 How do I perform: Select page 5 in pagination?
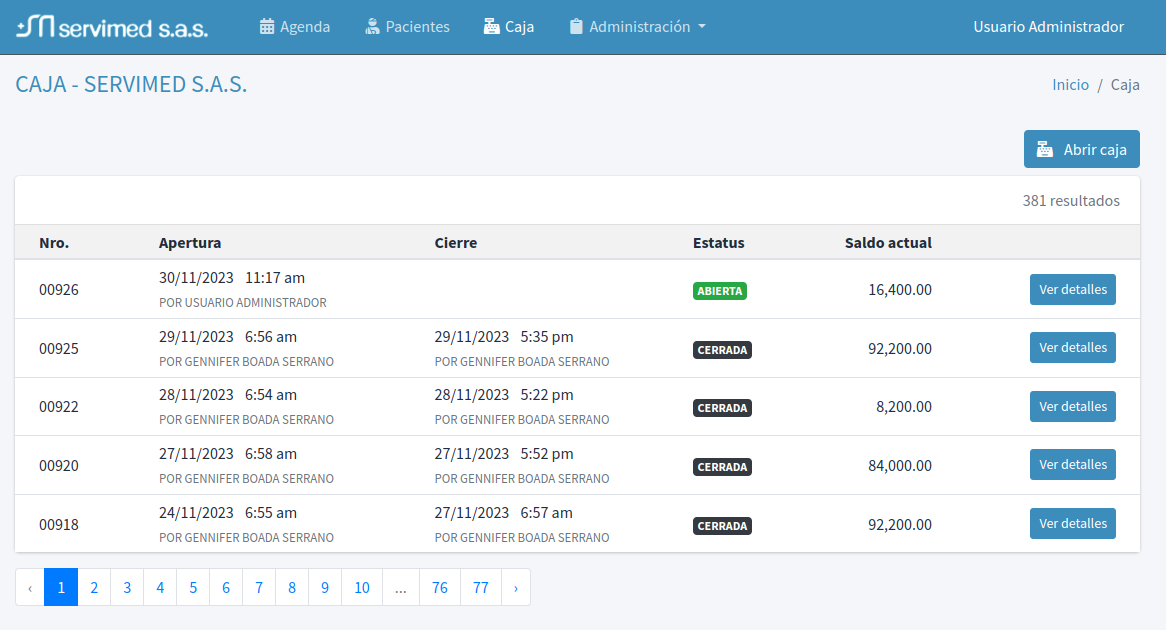coord(193,588)
